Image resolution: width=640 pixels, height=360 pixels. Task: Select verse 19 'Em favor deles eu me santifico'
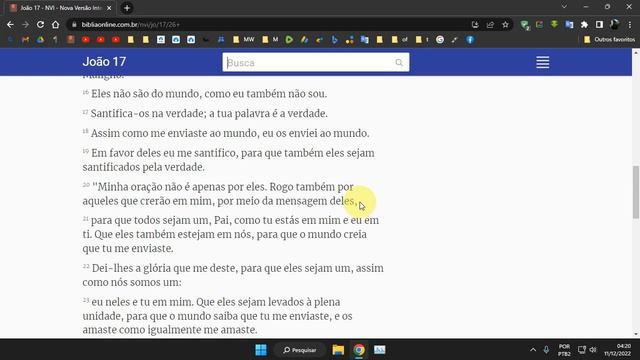[x=229, y=160]
